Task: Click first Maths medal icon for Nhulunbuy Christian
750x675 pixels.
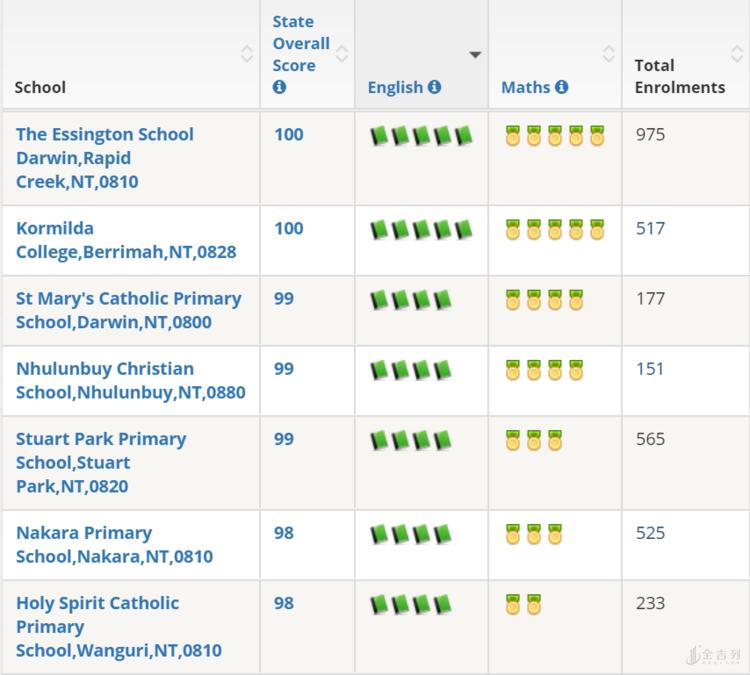Action: click(x=513, y=370)
